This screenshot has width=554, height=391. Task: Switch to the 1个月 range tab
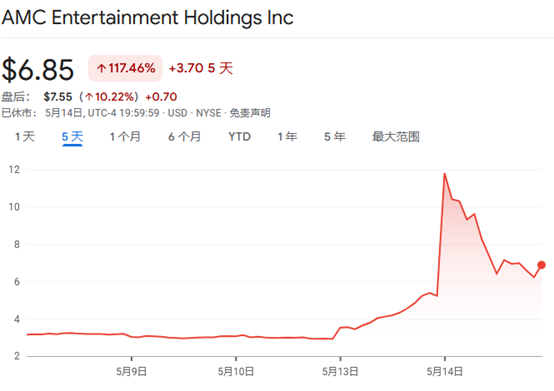pos(125,137)
